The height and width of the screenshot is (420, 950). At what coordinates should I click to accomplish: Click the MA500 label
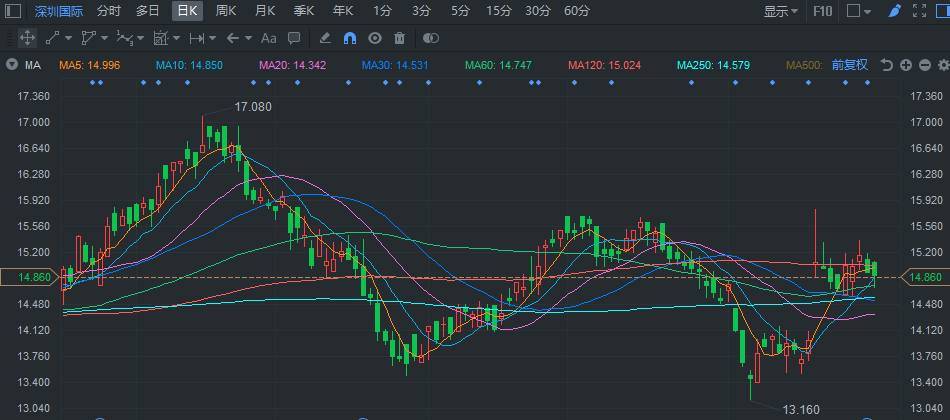point(805,65)
